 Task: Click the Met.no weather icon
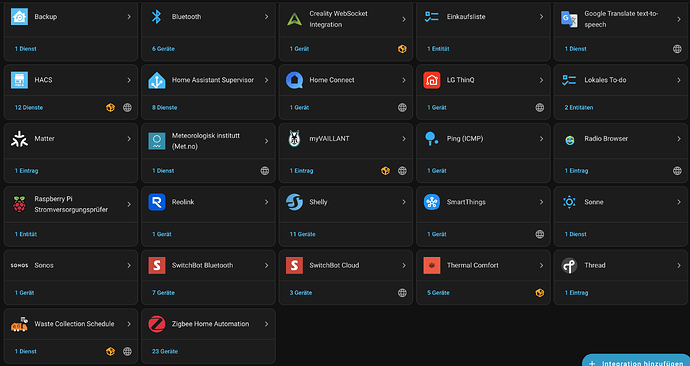(157, 141)
